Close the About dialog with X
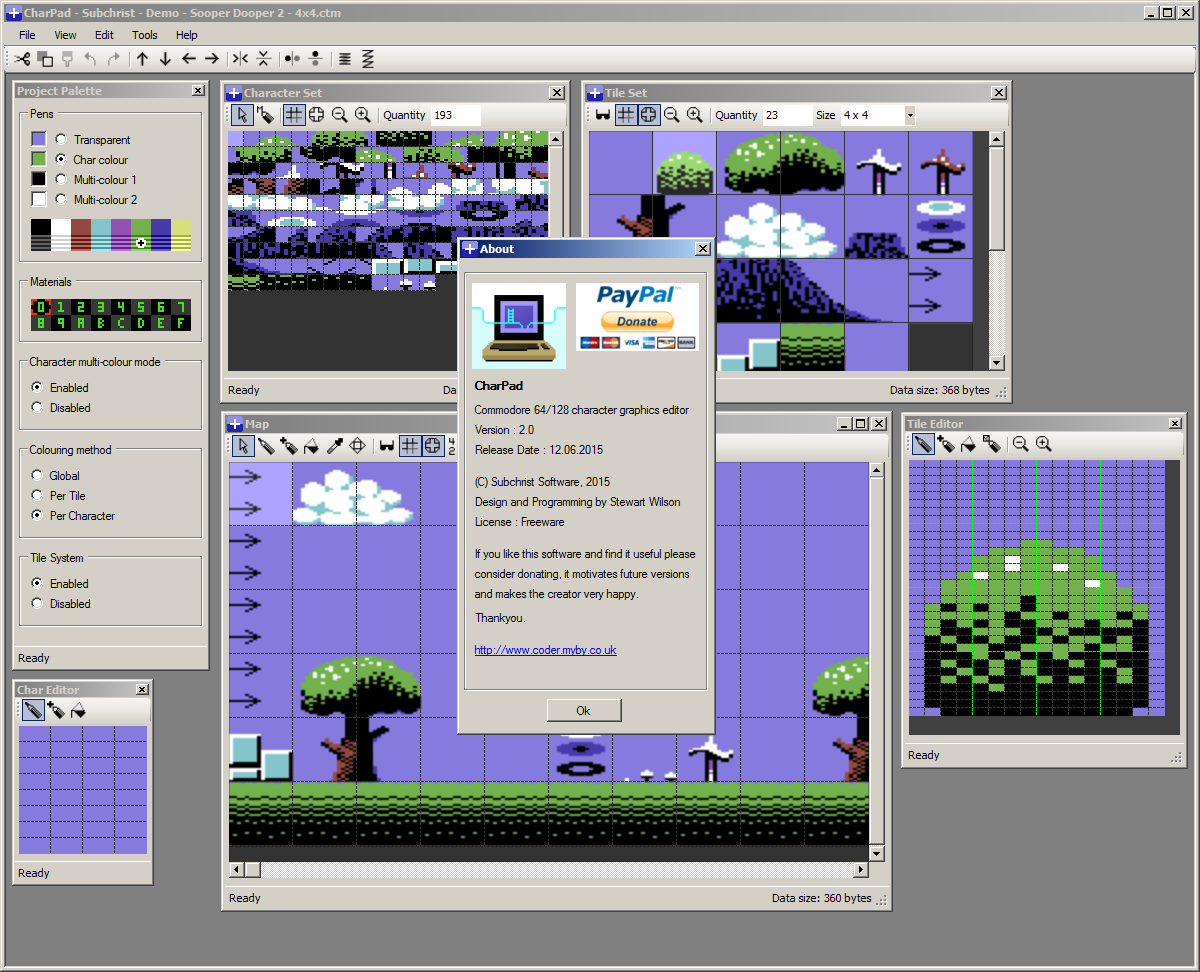Screen dimensions: 1200x972 point(702,249)
